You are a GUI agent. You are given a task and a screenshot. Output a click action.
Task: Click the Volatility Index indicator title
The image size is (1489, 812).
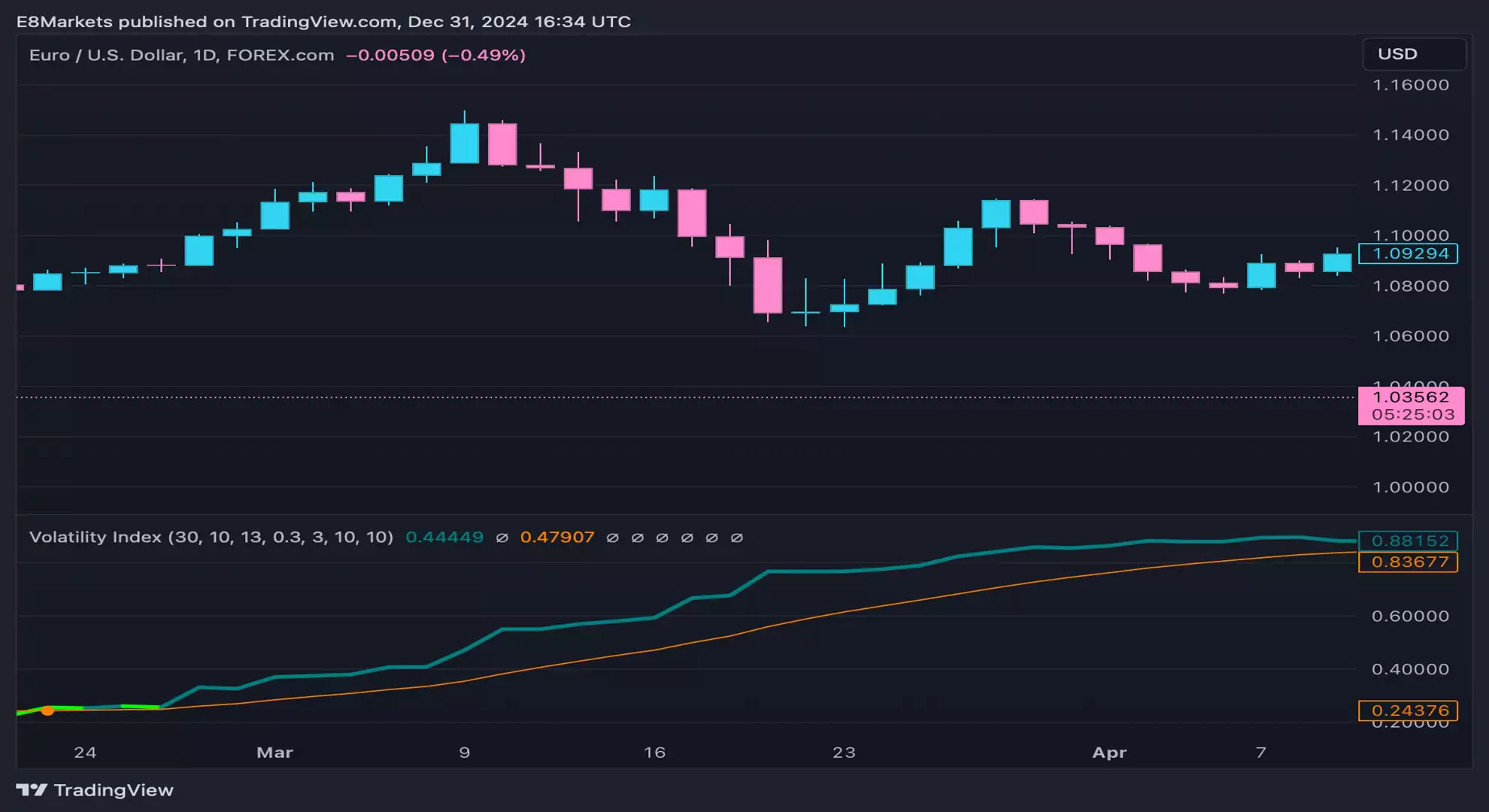click(x=211, y=537)
